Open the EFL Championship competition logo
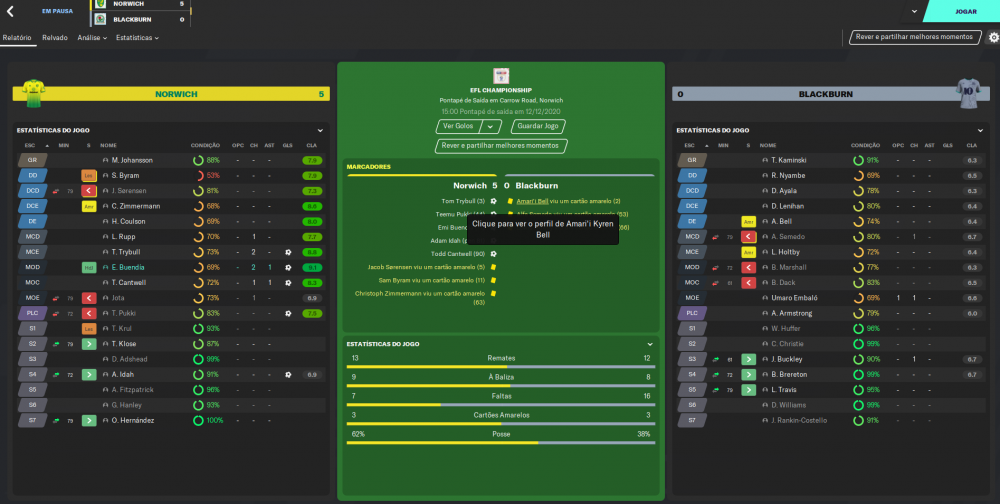Viewport: 1000px width, 504px height. (x=501, y=76)
